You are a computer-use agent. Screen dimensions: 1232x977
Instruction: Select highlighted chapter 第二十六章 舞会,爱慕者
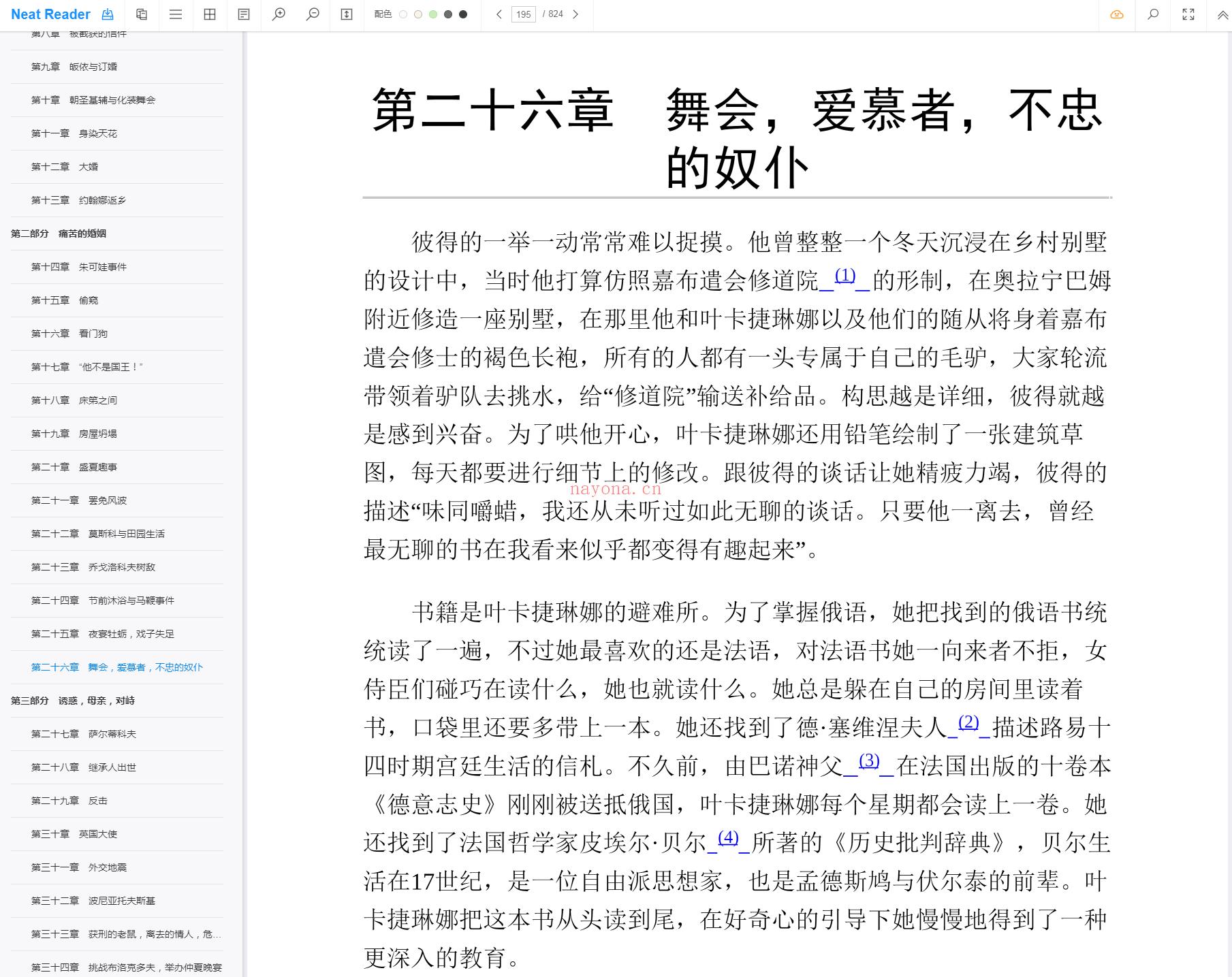click(x=116, y=667)
